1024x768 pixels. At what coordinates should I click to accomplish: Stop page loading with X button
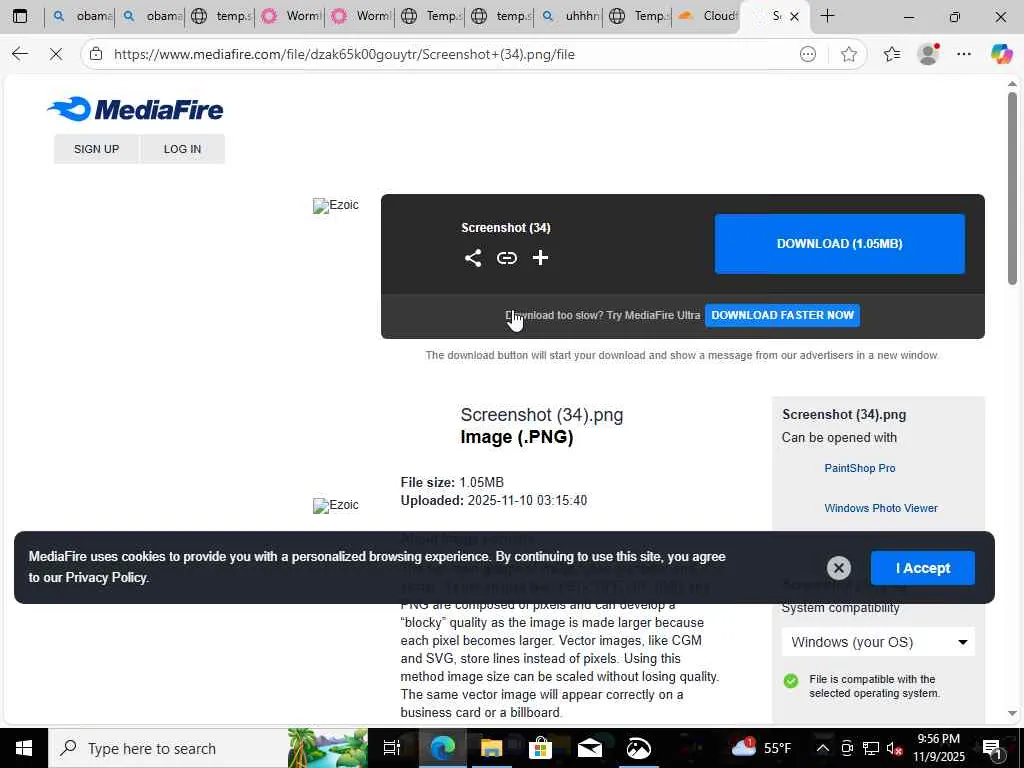(x=56, y=54)
